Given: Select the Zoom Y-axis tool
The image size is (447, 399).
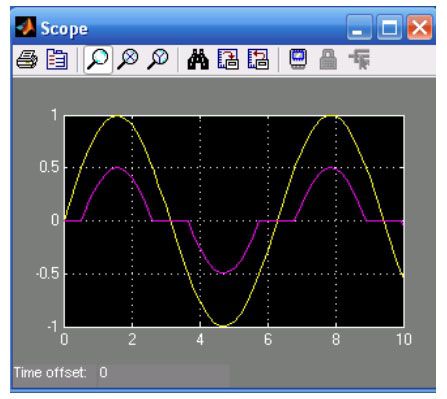Looking at the screenshot, I should click(158, 59).
